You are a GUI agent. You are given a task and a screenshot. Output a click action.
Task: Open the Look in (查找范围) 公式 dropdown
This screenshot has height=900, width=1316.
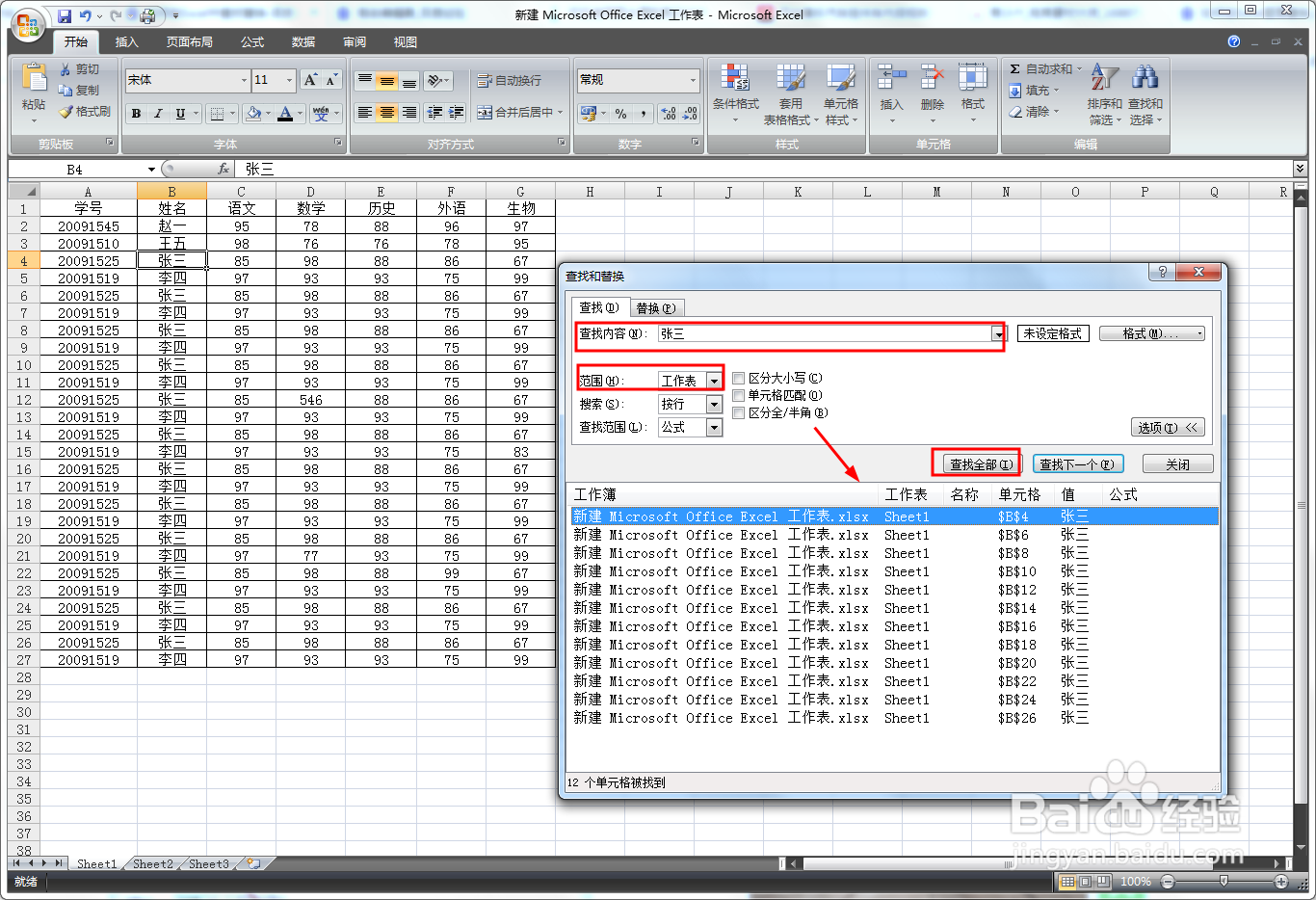coord(714,427)
